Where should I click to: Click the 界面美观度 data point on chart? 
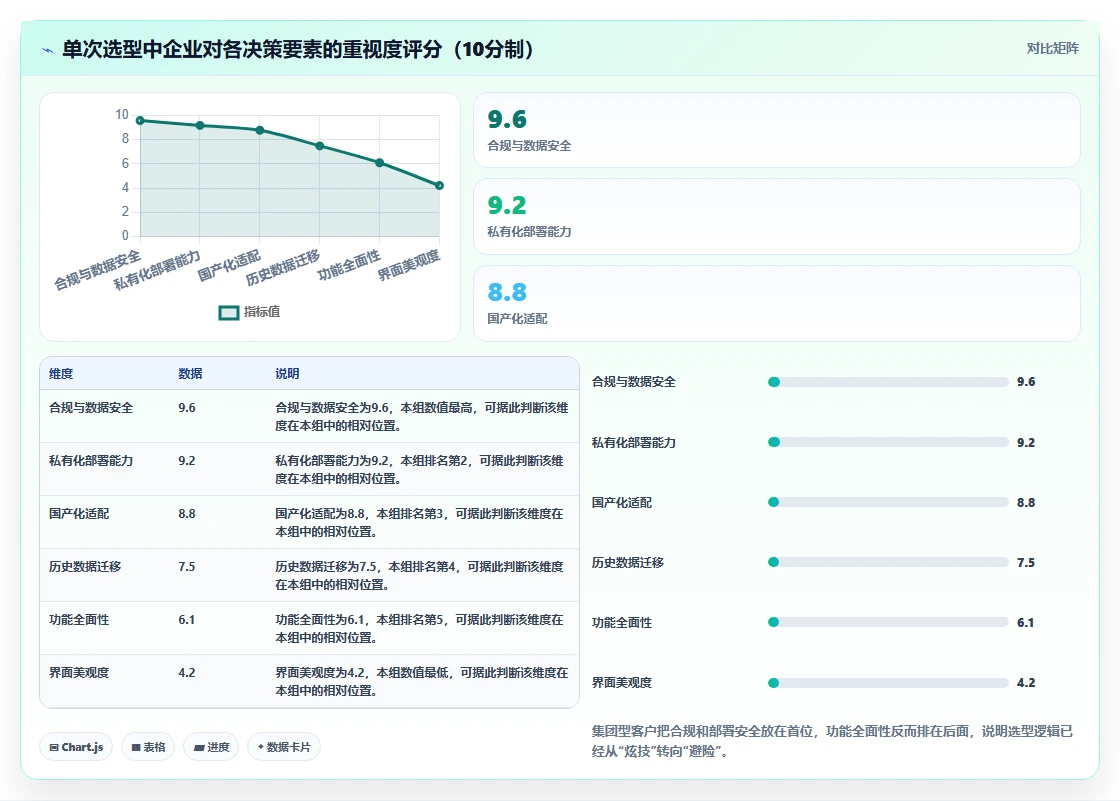click(x=439, y=186)
